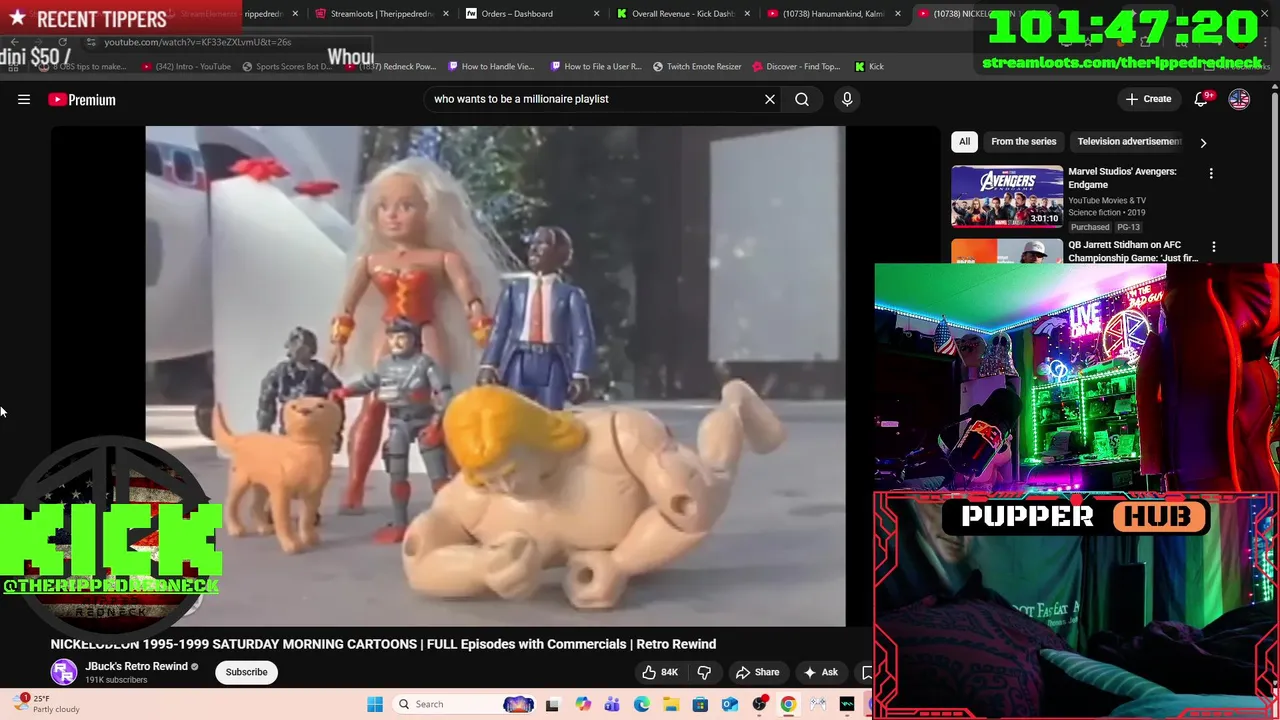Start voice search with microphone icon
This screenshot has height=720, width=1280.
click(x=847, y=99)
